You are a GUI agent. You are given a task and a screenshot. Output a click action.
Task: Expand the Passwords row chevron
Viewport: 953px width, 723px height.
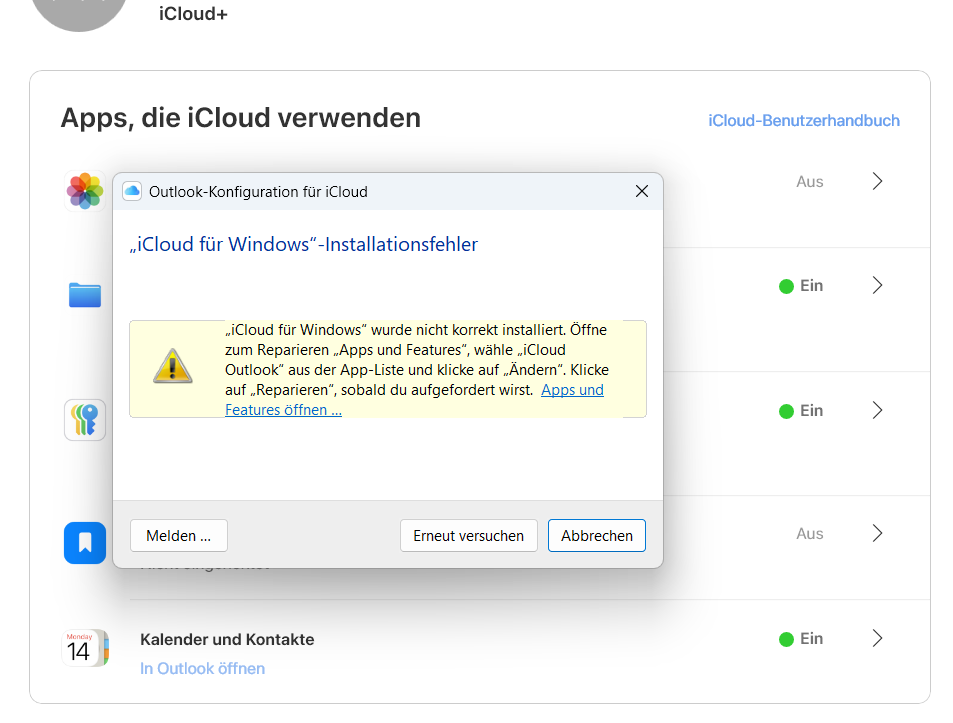pyautogui.click(x=877, y=410)
